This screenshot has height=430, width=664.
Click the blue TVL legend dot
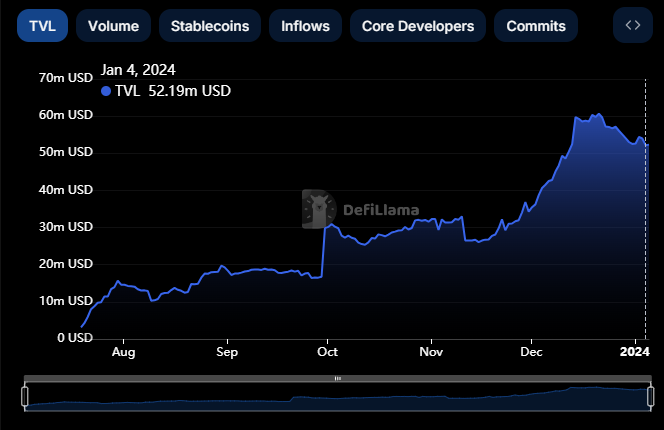[x=106, y=91]
